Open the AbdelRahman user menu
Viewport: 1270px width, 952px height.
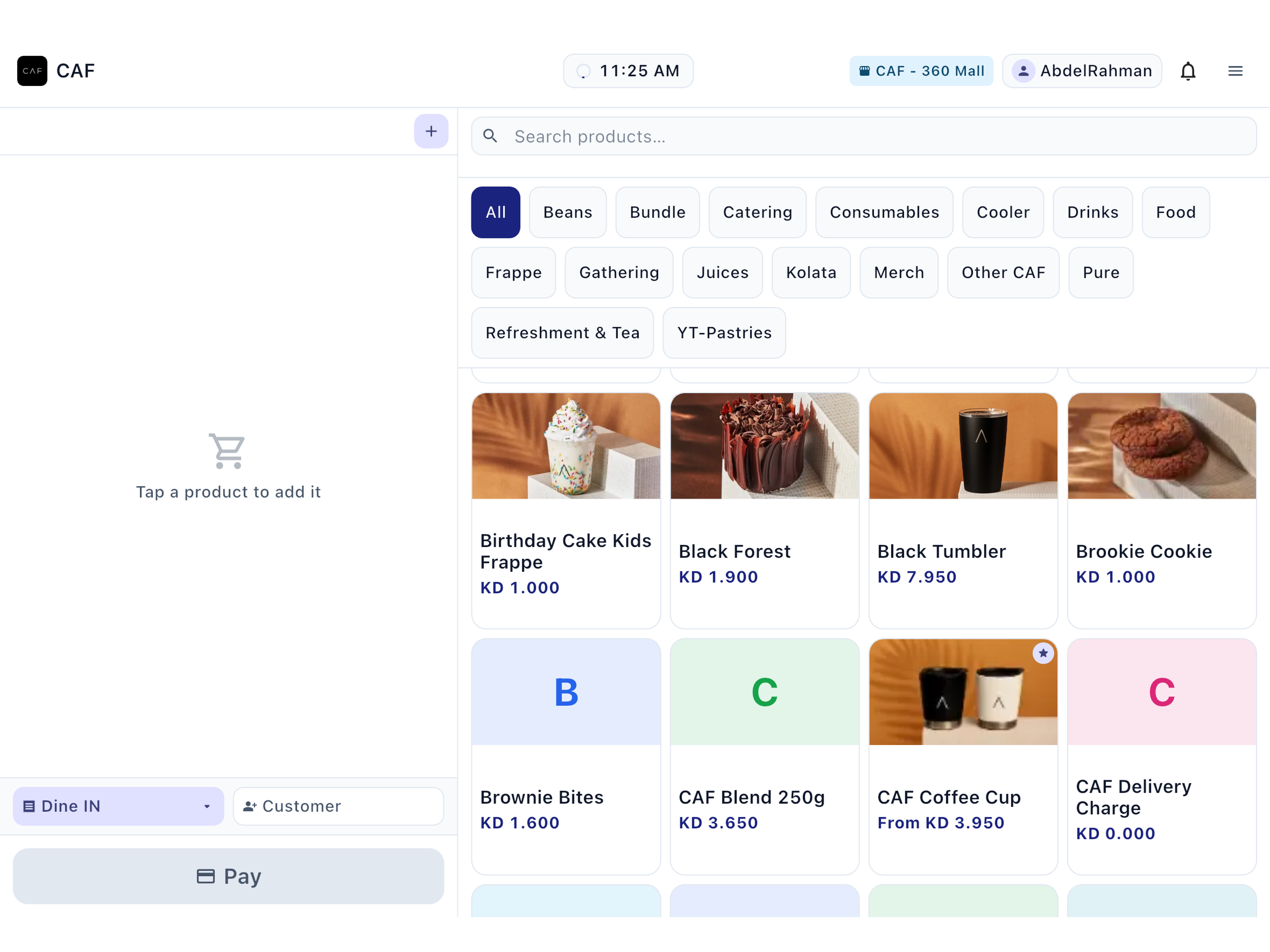(x=1082, y=71)
